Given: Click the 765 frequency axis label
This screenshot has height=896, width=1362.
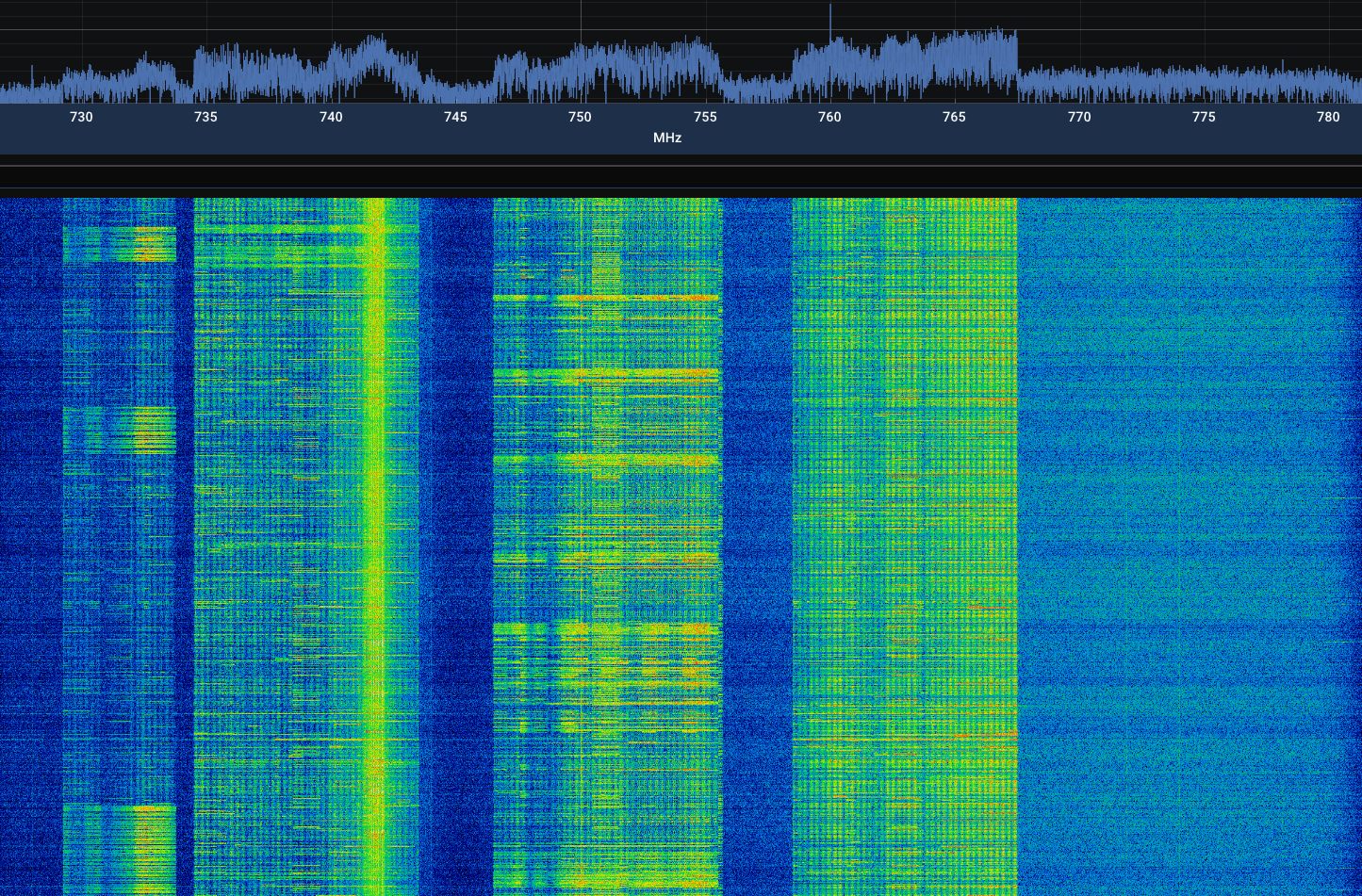Looking at the screenshot, I should pos(954,117).
